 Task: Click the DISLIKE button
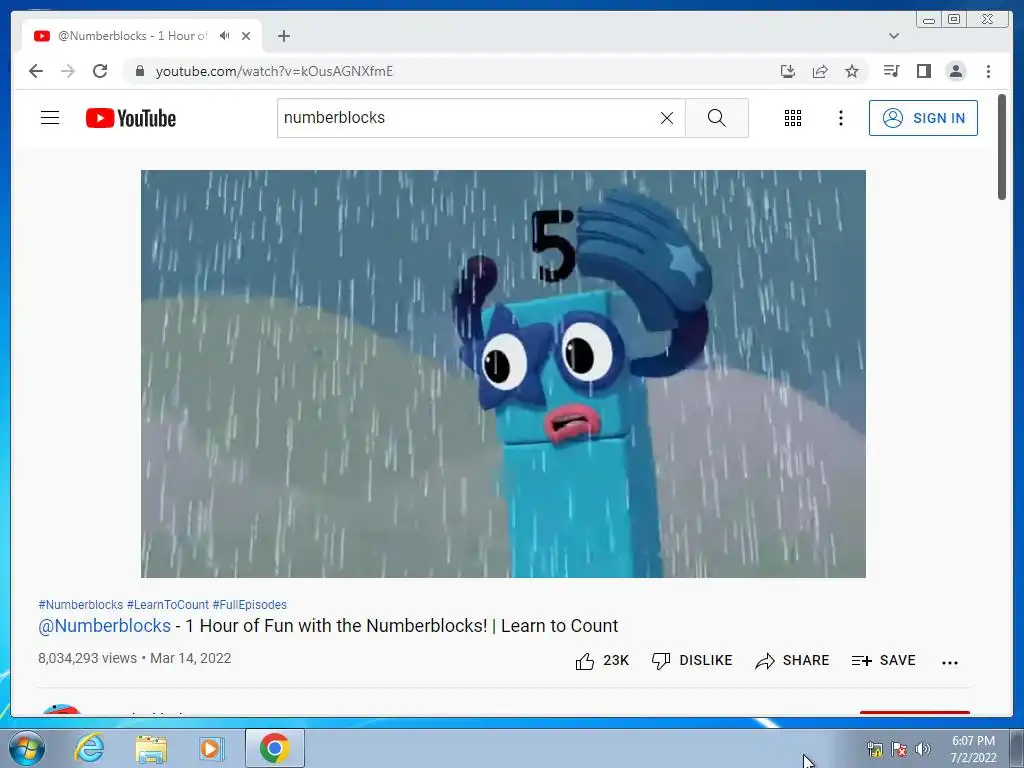point(692,661)
